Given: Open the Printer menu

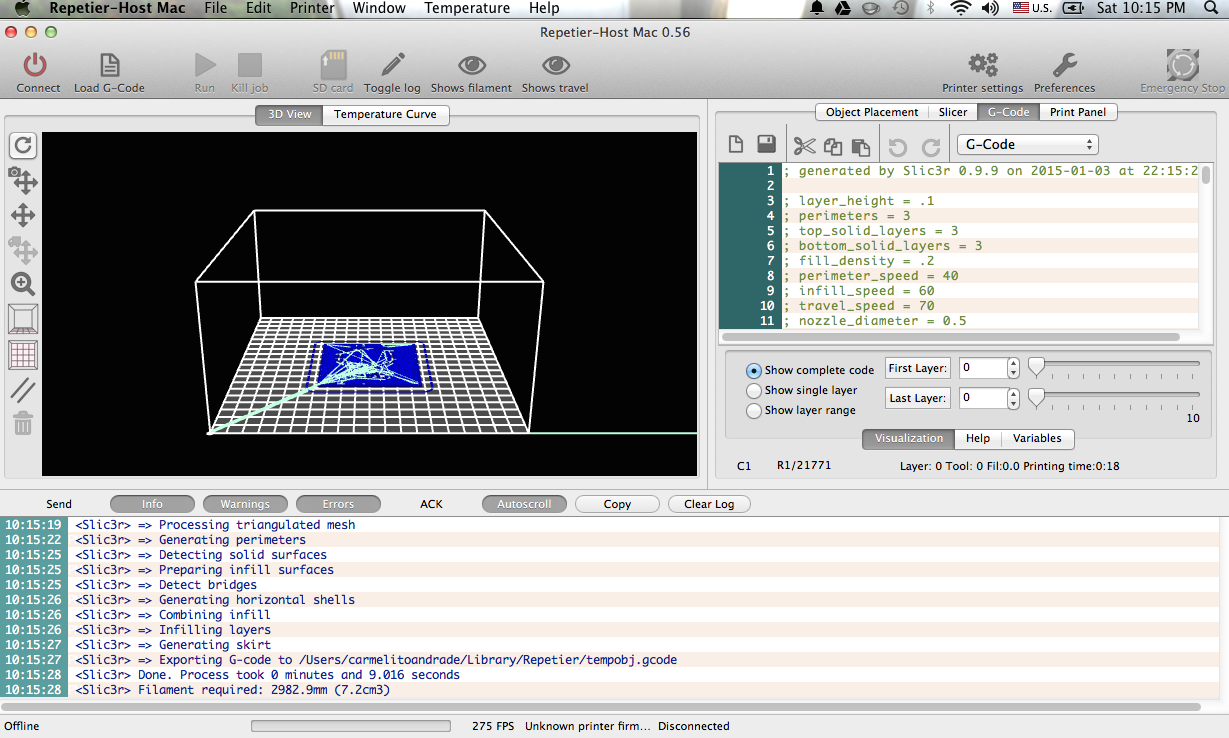Looking at the screenshot, I should pyautogui.click(x=312, y=8).
